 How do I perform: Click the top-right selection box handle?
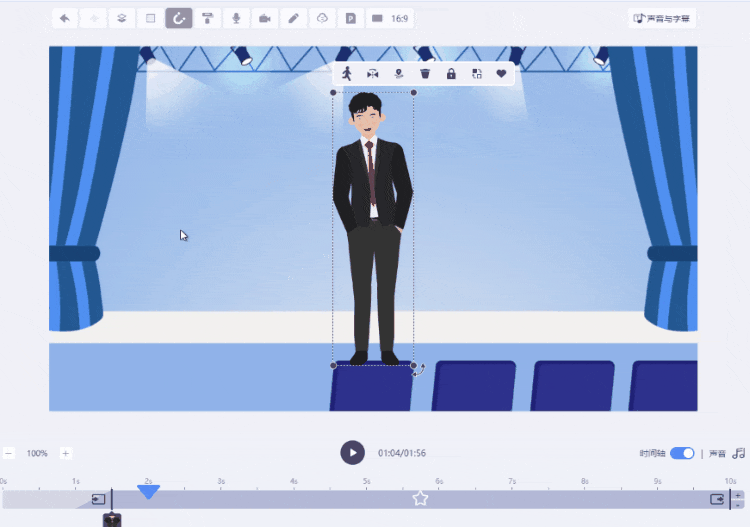414,93
